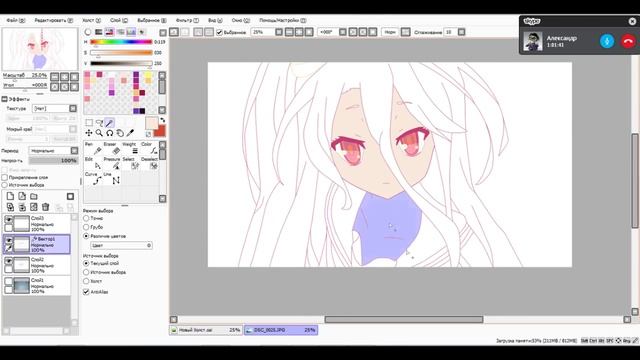Select Различие цветов radio option
640x360 pixels.
point(86,236)
